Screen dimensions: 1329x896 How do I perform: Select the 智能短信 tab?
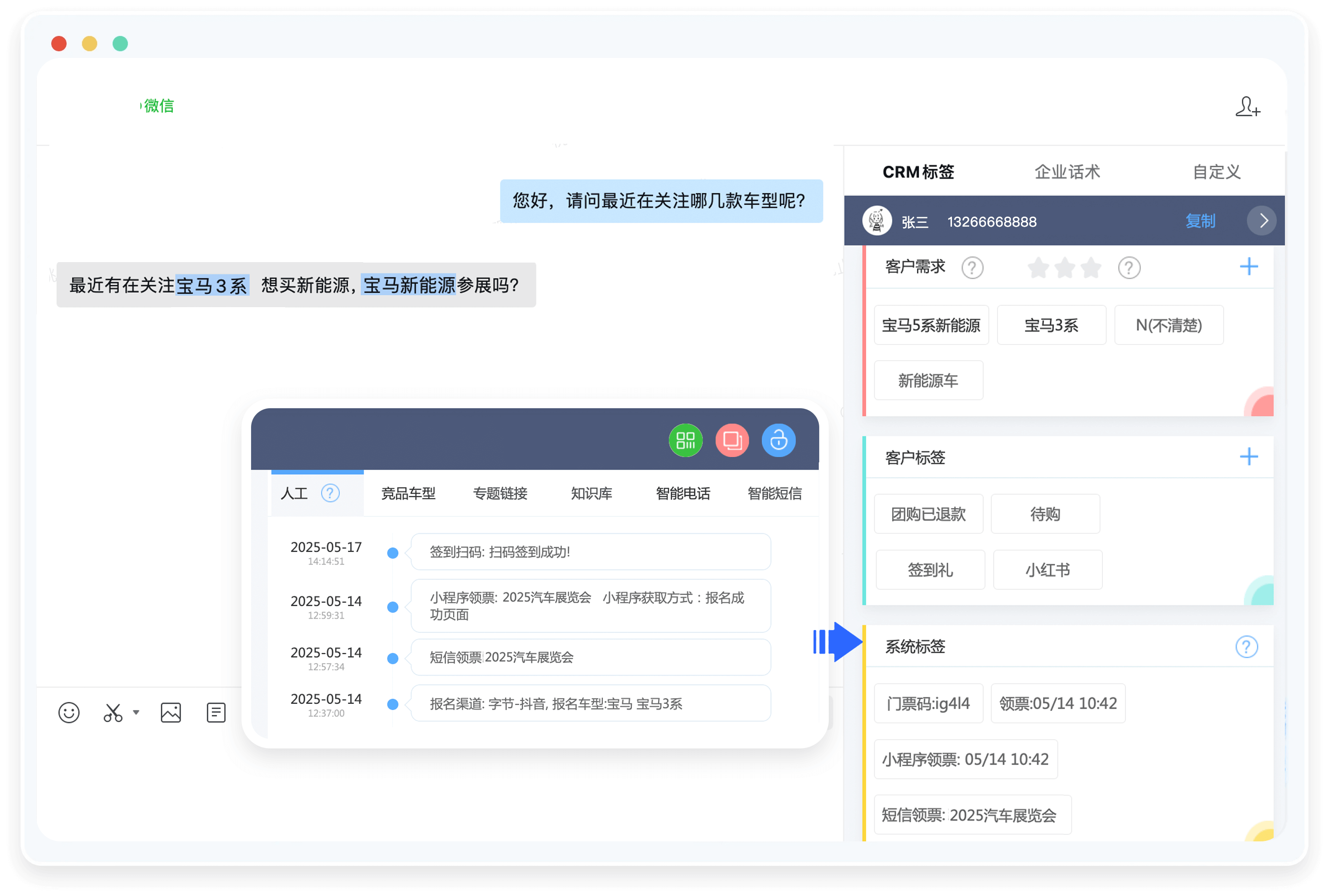pyautogui.click(x=774, y=493)
